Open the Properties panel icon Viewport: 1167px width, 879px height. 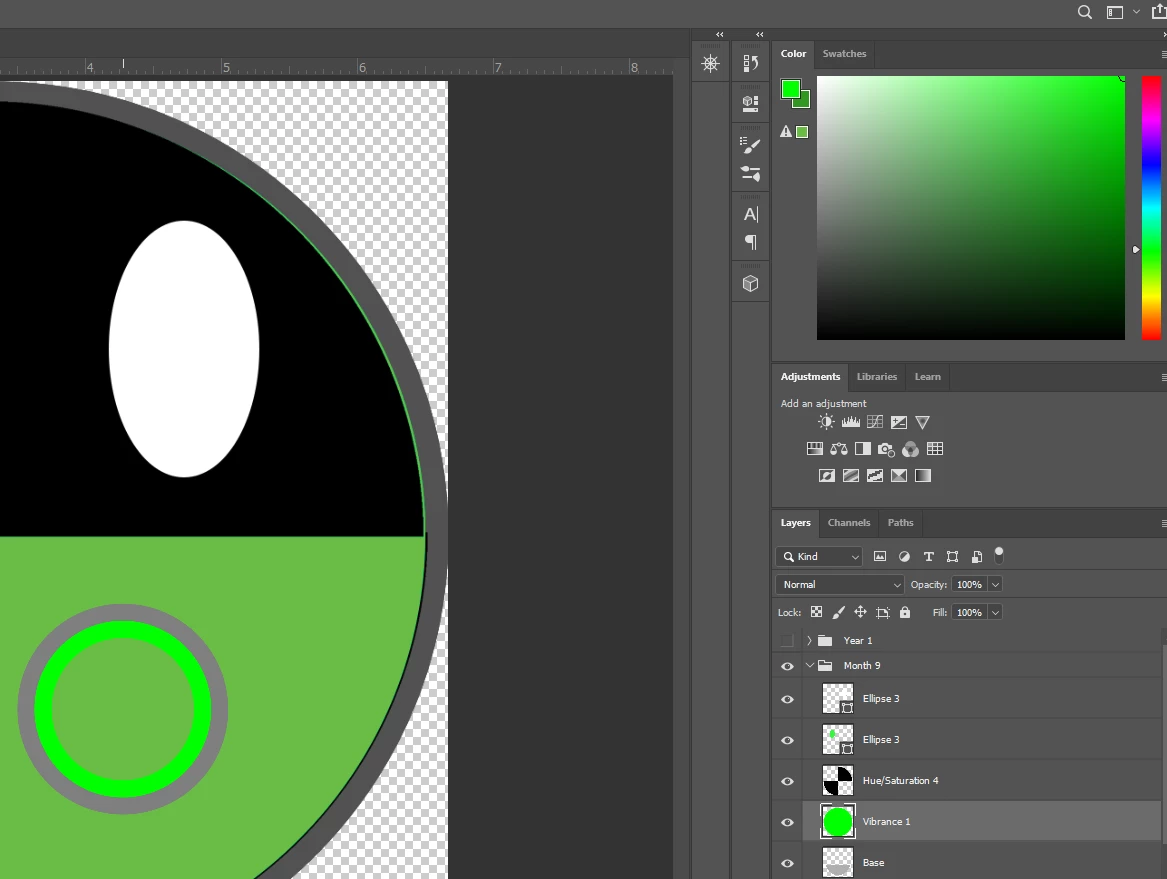point(750,103)
